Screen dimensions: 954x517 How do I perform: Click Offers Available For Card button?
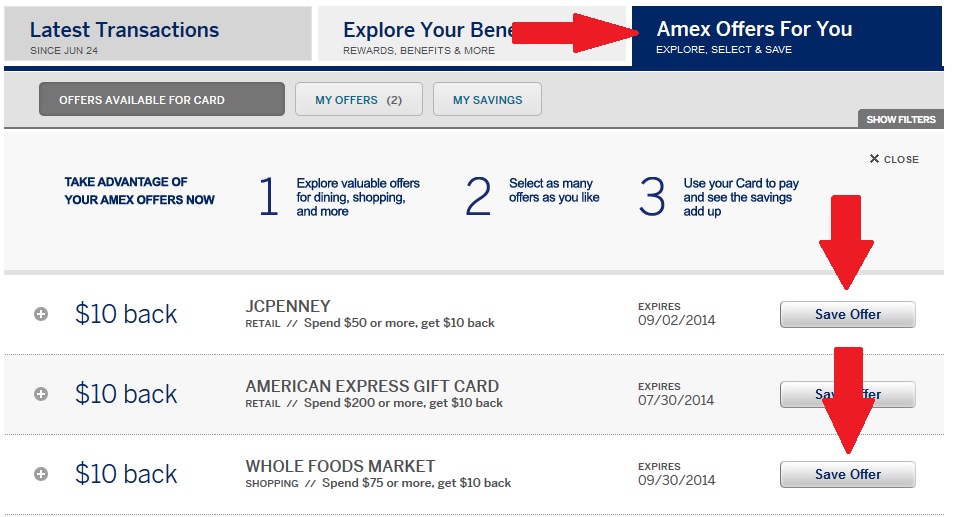point(162,100)
